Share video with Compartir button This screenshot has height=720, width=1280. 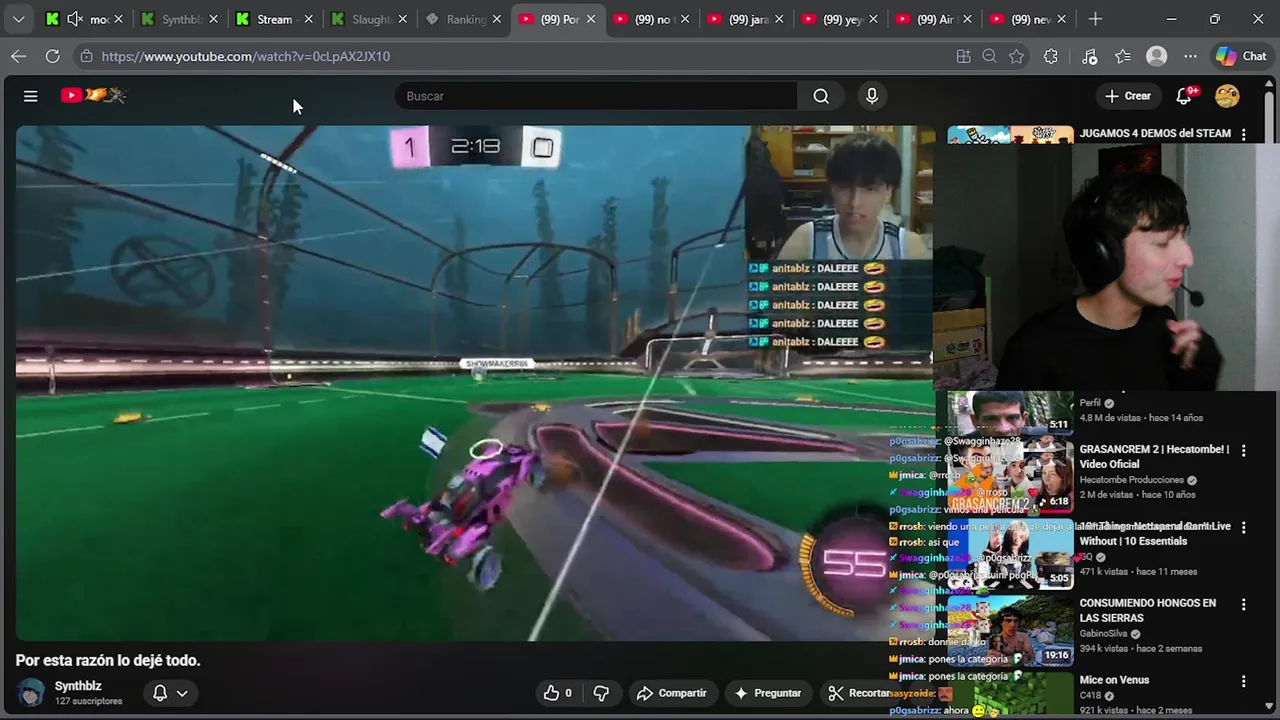[x=672, y=693]
